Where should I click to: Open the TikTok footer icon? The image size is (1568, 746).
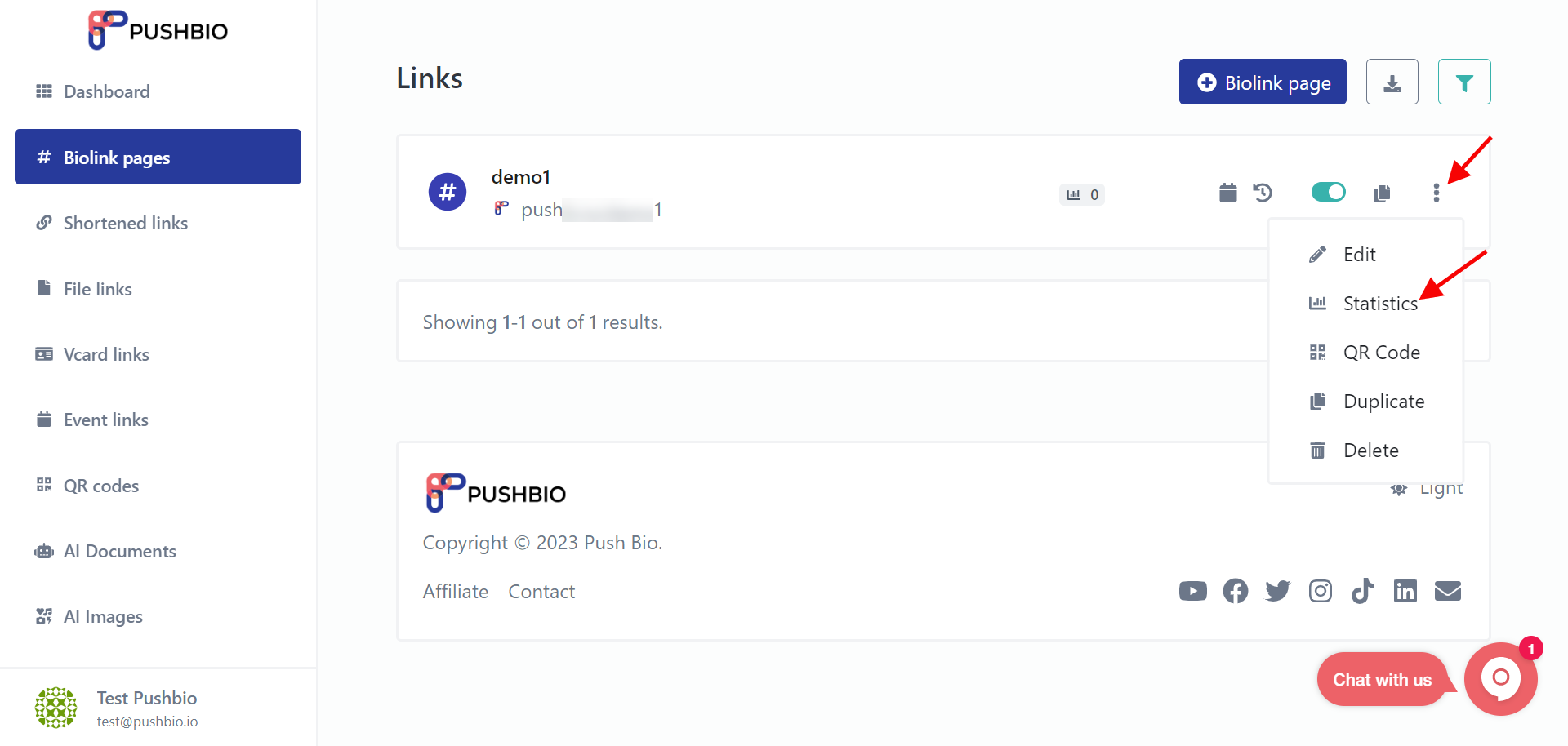[x=1363, y=591]
